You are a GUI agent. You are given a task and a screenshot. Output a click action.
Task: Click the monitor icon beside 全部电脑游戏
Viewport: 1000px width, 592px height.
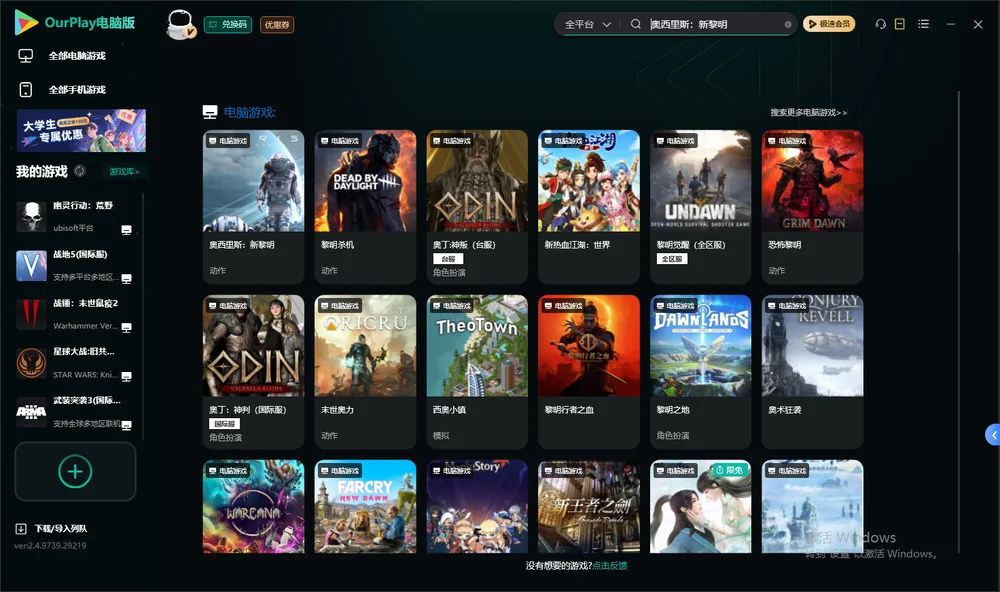[26, 56]
